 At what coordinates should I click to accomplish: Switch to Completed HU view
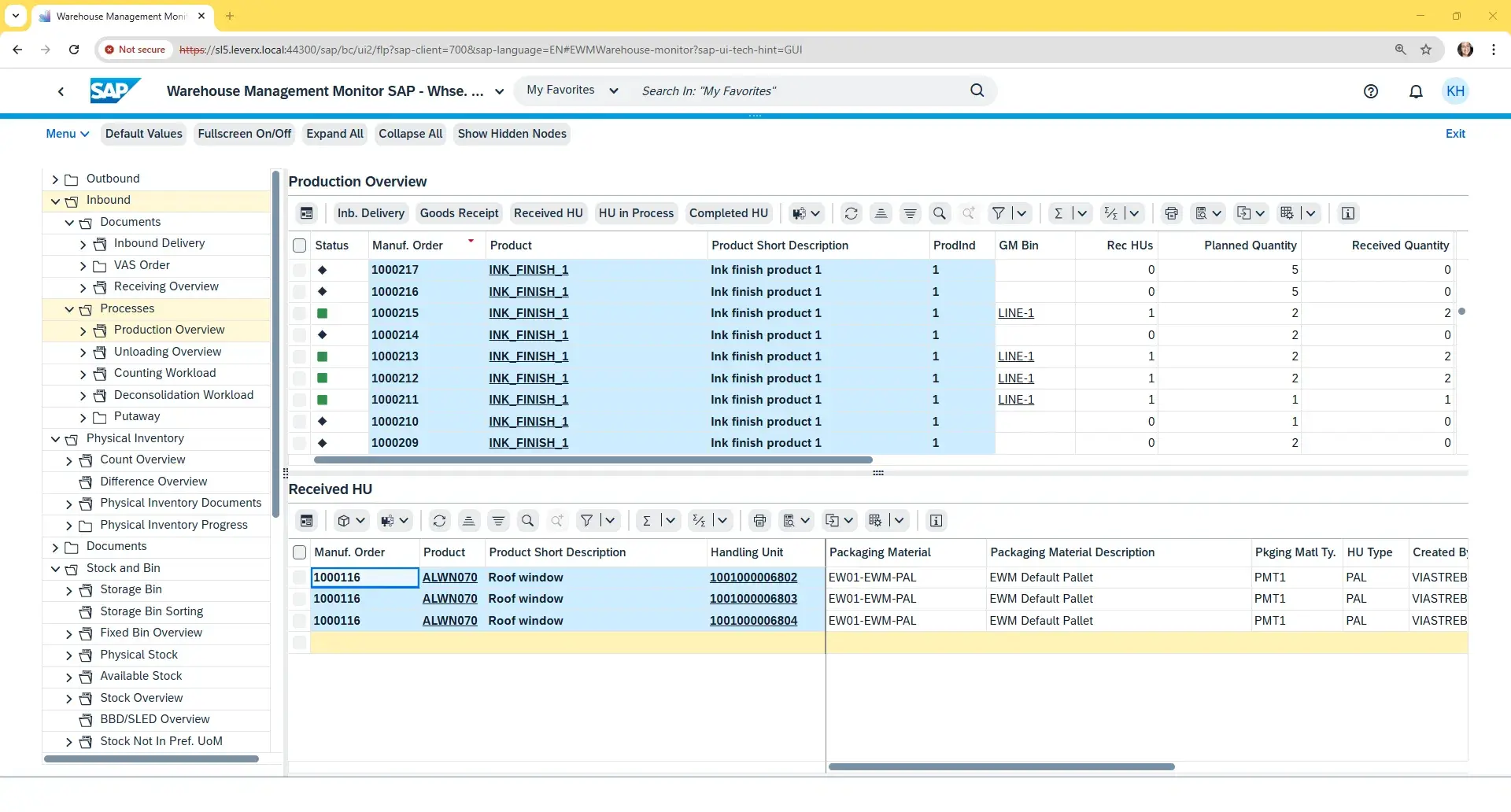(729, 213)
